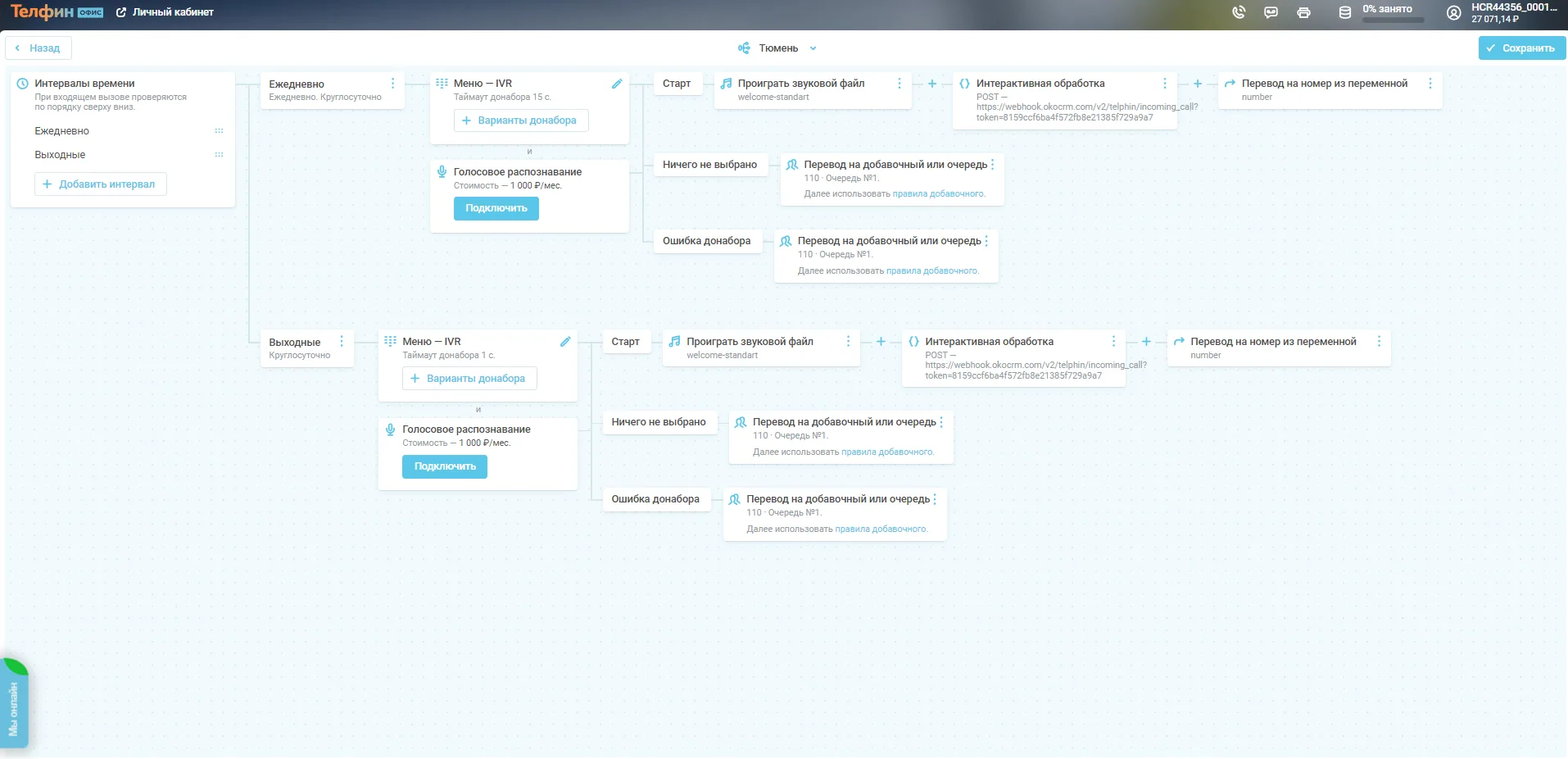The height and width of the screenshot is (759, 1568).
Task: Click Добавить интервал button
Action: pyautogui.click(x=100, y=184)
